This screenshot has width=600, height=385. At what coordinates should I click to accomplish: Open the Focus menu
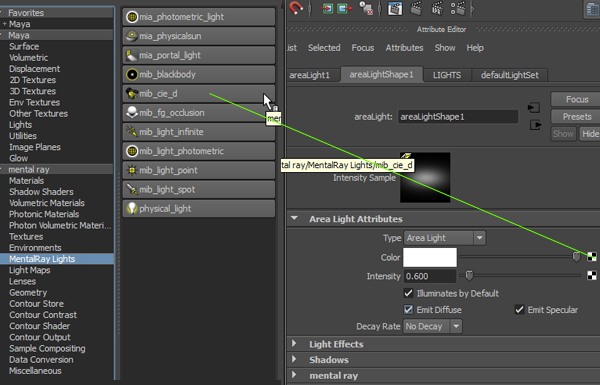coord(363,48)
